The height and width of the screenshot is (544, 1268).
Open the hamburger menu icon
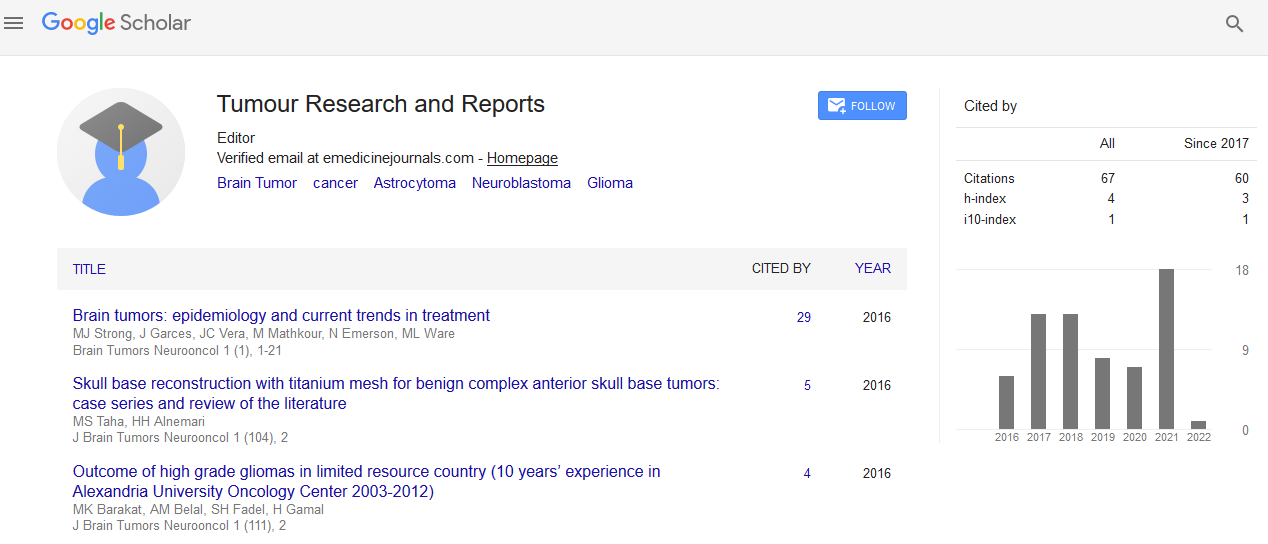14,23
